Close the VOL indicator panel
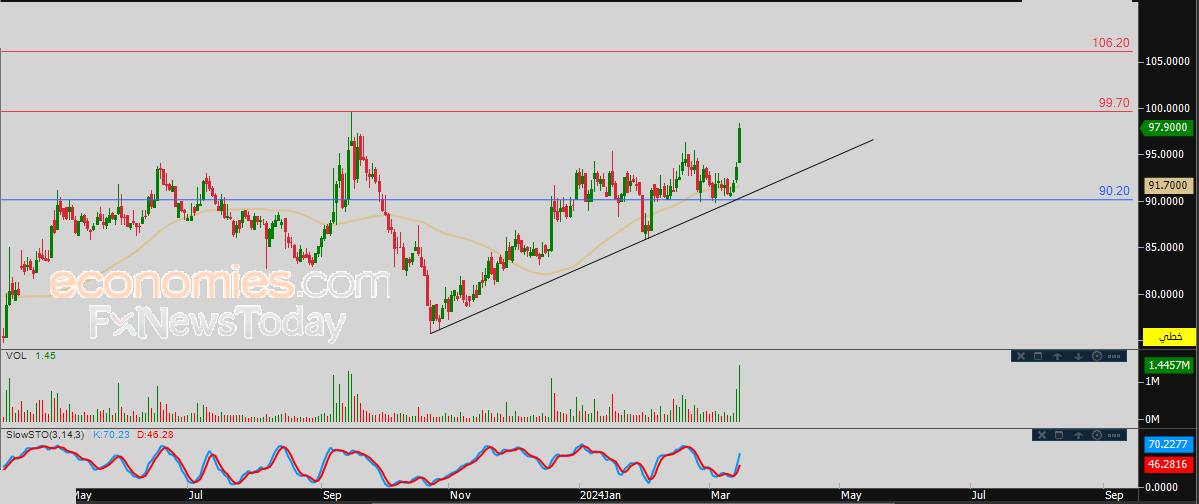 (x=1021, y=356)
